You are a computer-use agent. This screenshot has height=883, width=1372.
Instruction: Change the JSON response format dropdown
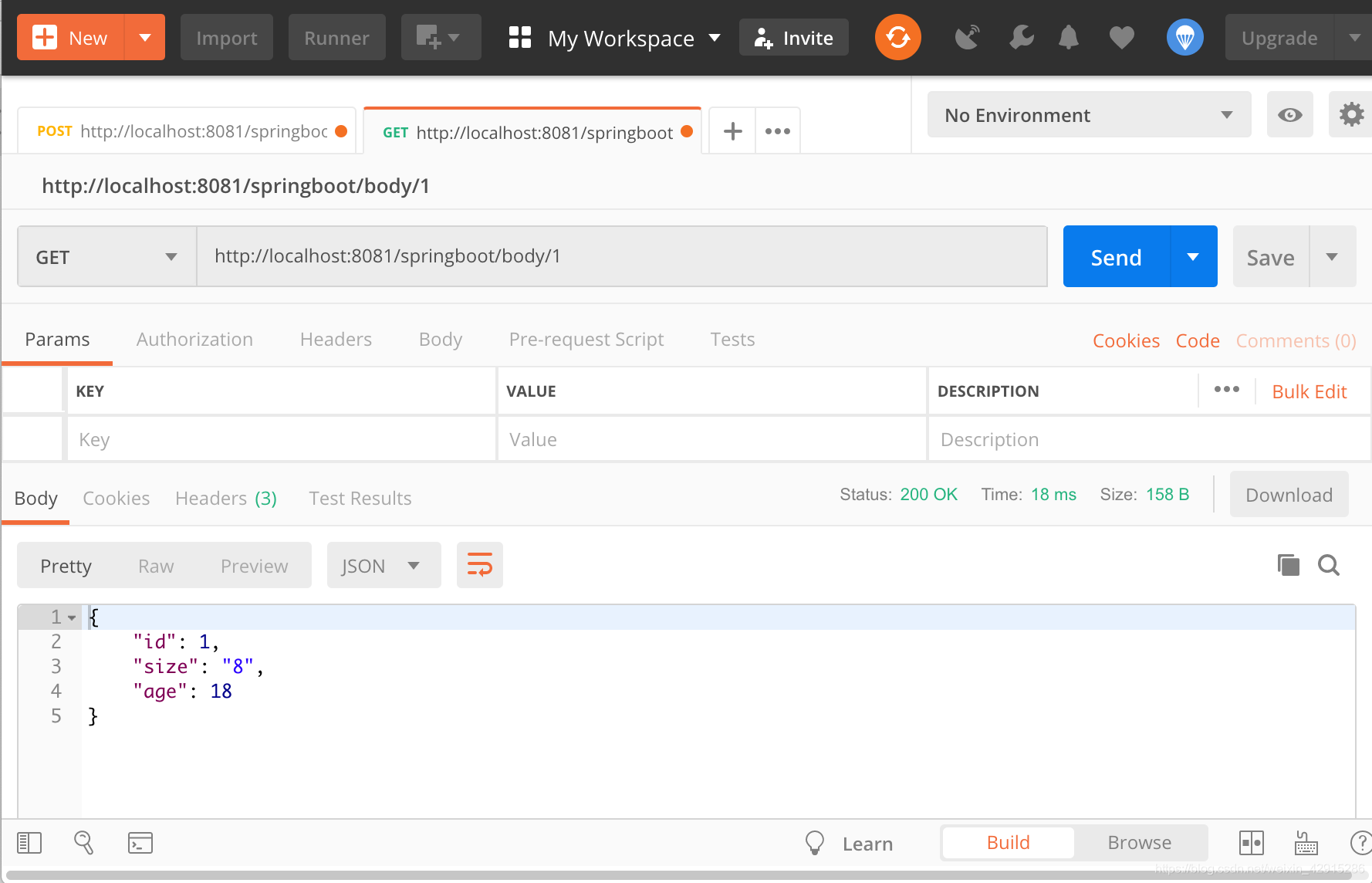[x=384, y=565]
